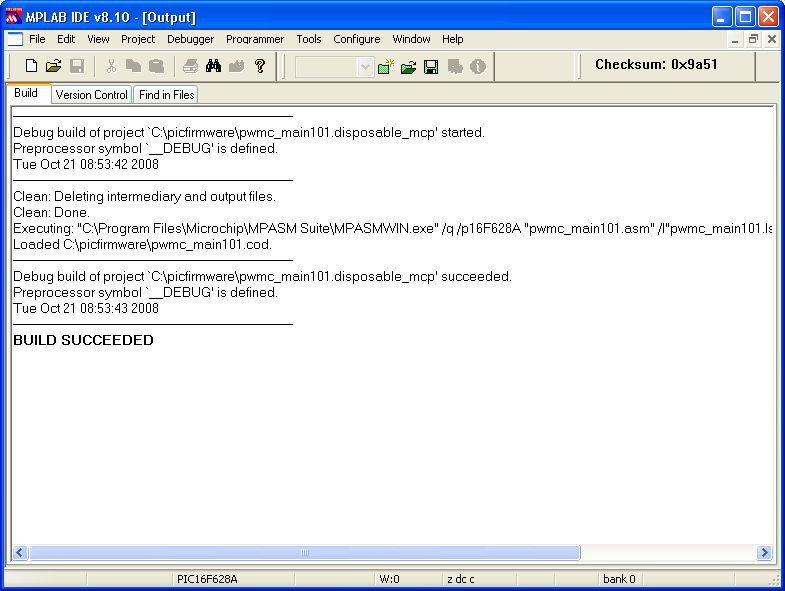Click the Open File folder icon
785x591 pixels.
54,66
